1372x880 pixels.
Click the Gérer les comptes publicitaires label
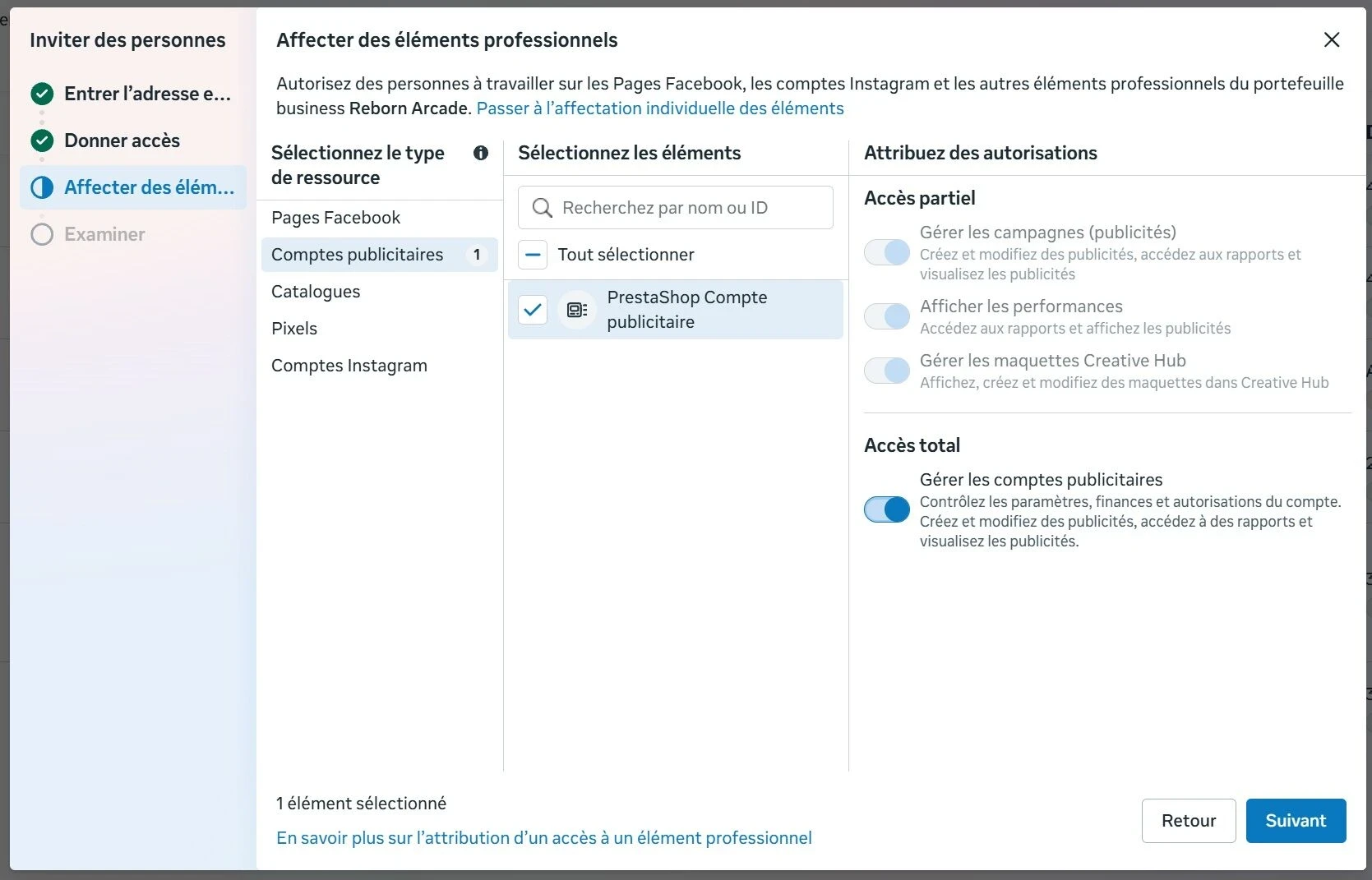pos(1041,480)
